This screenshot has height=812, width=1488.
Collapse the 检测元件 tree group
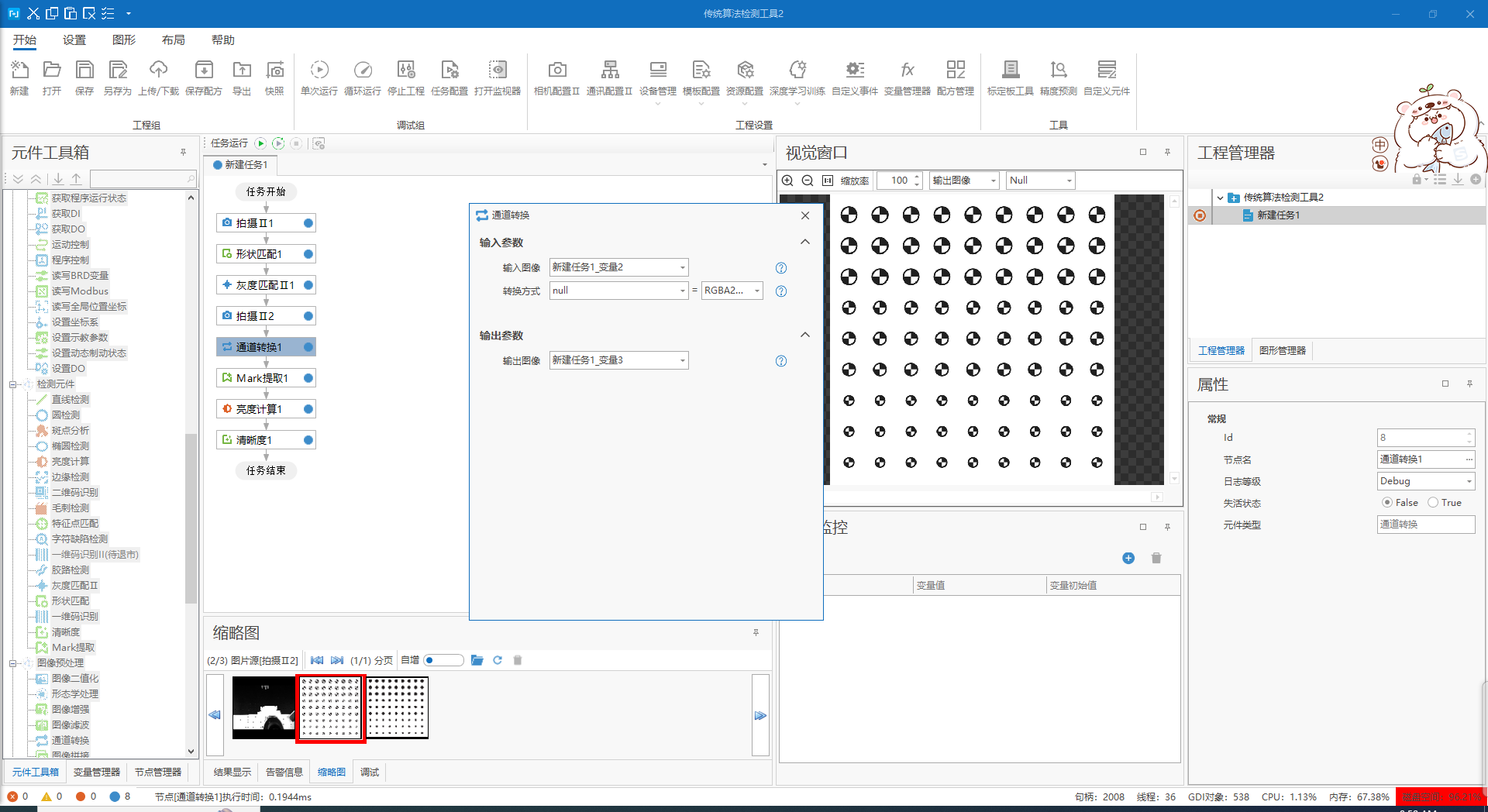[13, 384]
